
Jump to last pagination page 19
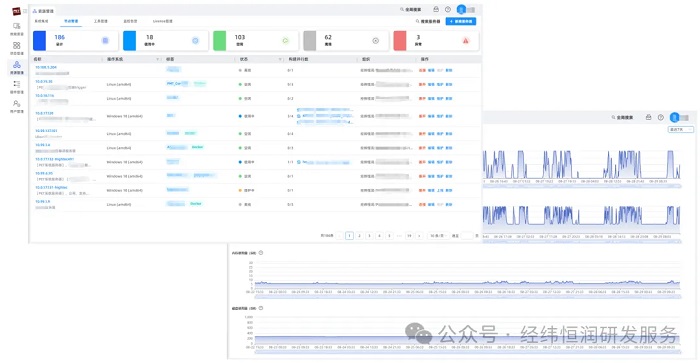[x=408, y=236]
